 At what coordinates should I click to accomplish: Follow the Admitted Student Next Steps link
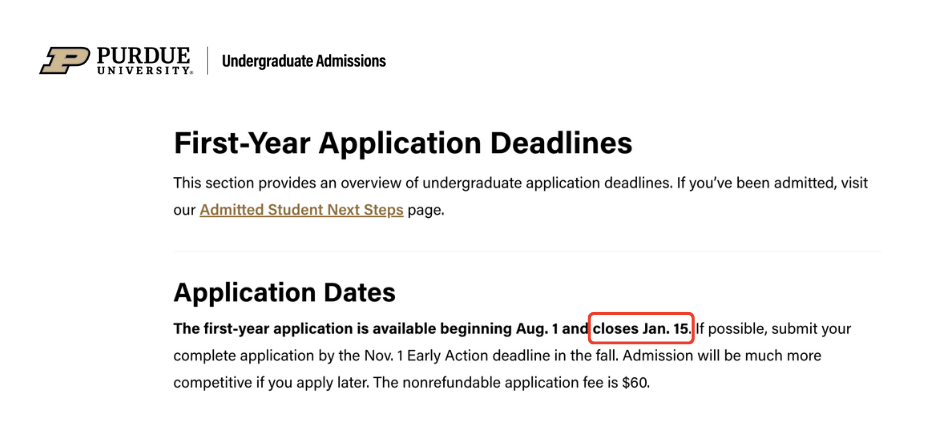coord(301,210)
